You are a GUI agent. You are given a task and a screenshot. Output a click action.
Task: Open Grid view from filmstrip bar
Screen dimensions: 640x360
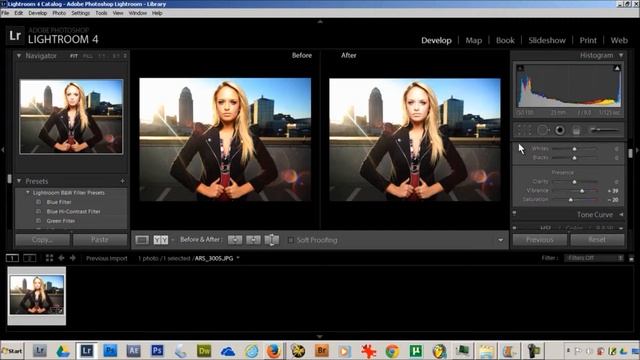click(x=49, y=258)
